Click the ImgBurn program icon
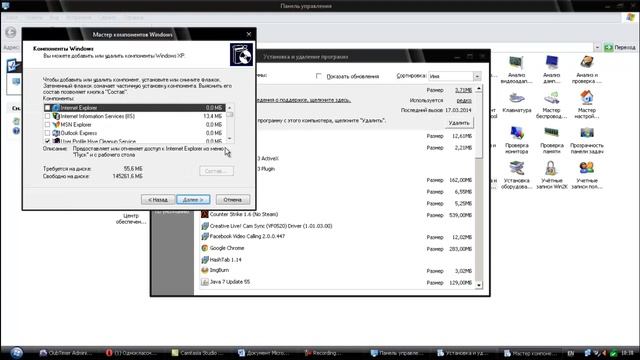 click(205, 270)
